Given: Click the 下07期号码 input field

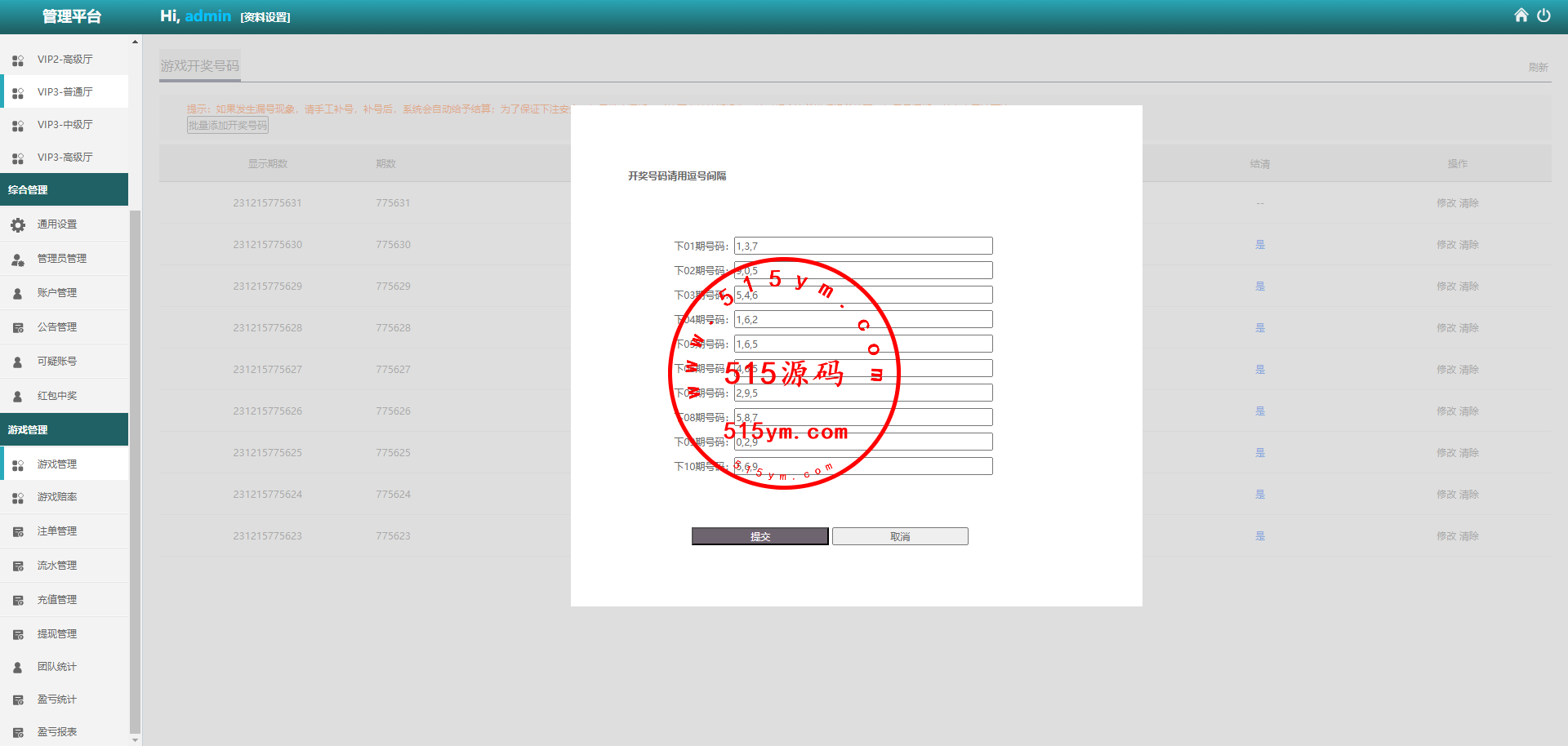Looking at the screenshot, I should click(862, 393).
